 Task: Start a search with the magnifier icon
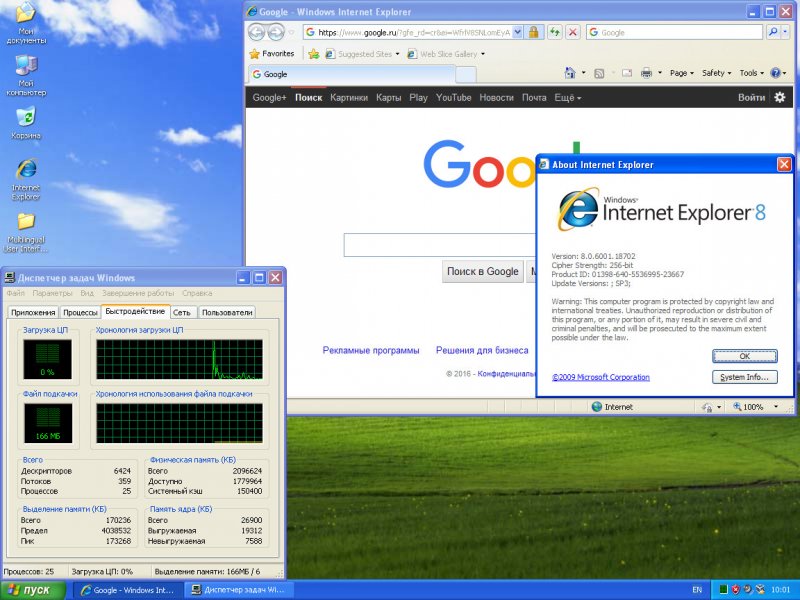pos(772,33)
